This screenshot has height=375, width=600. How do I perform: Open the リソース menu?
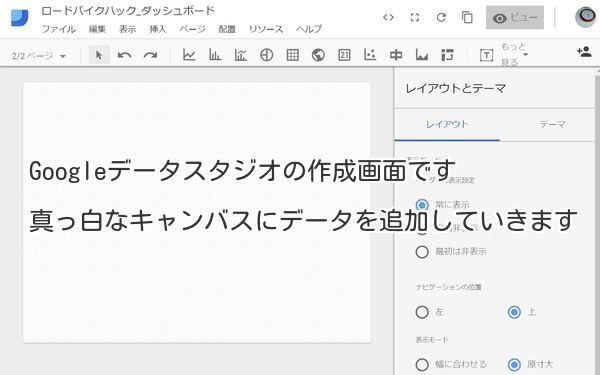266,29
